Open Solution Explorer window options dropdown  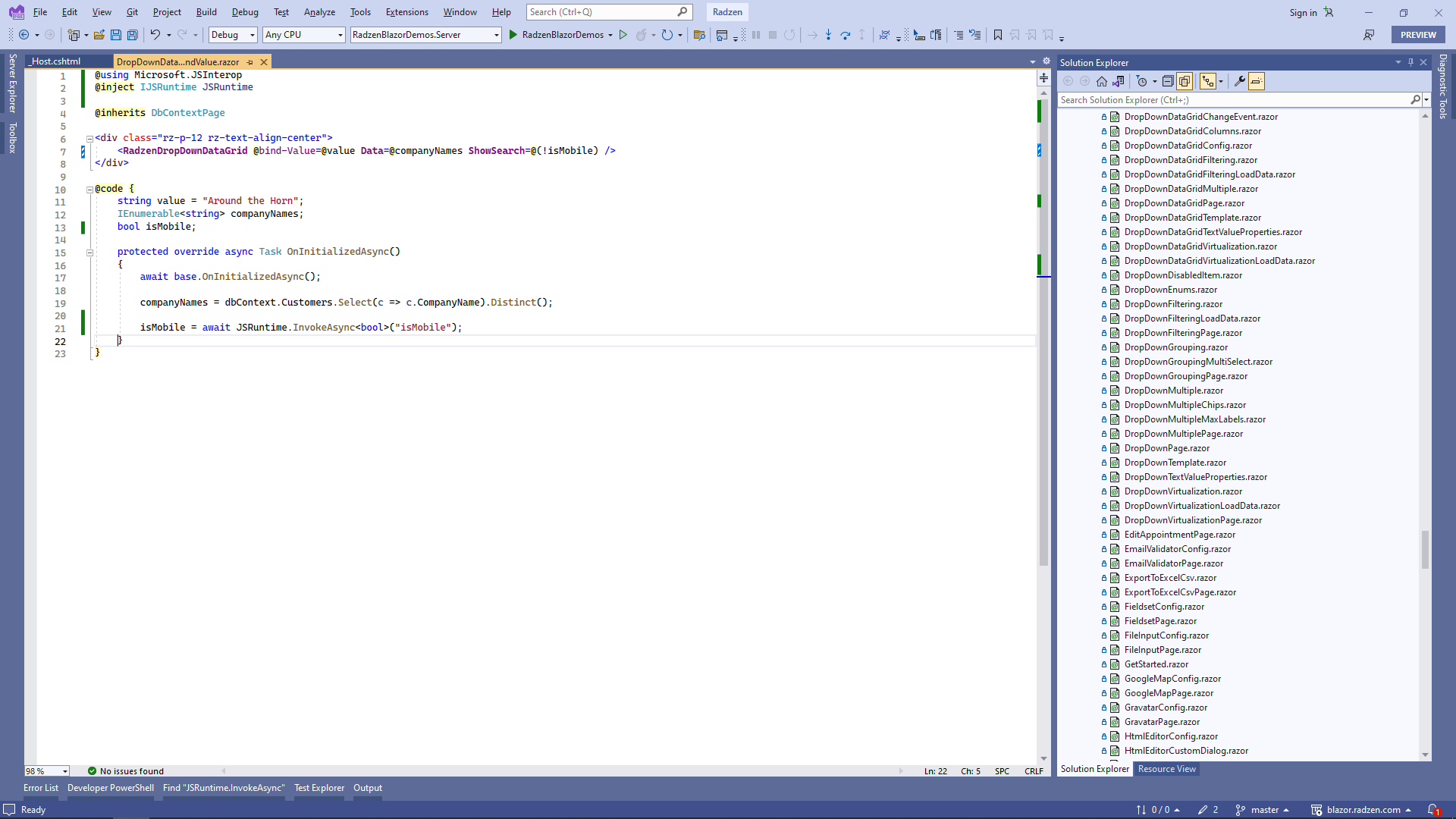1398,62
